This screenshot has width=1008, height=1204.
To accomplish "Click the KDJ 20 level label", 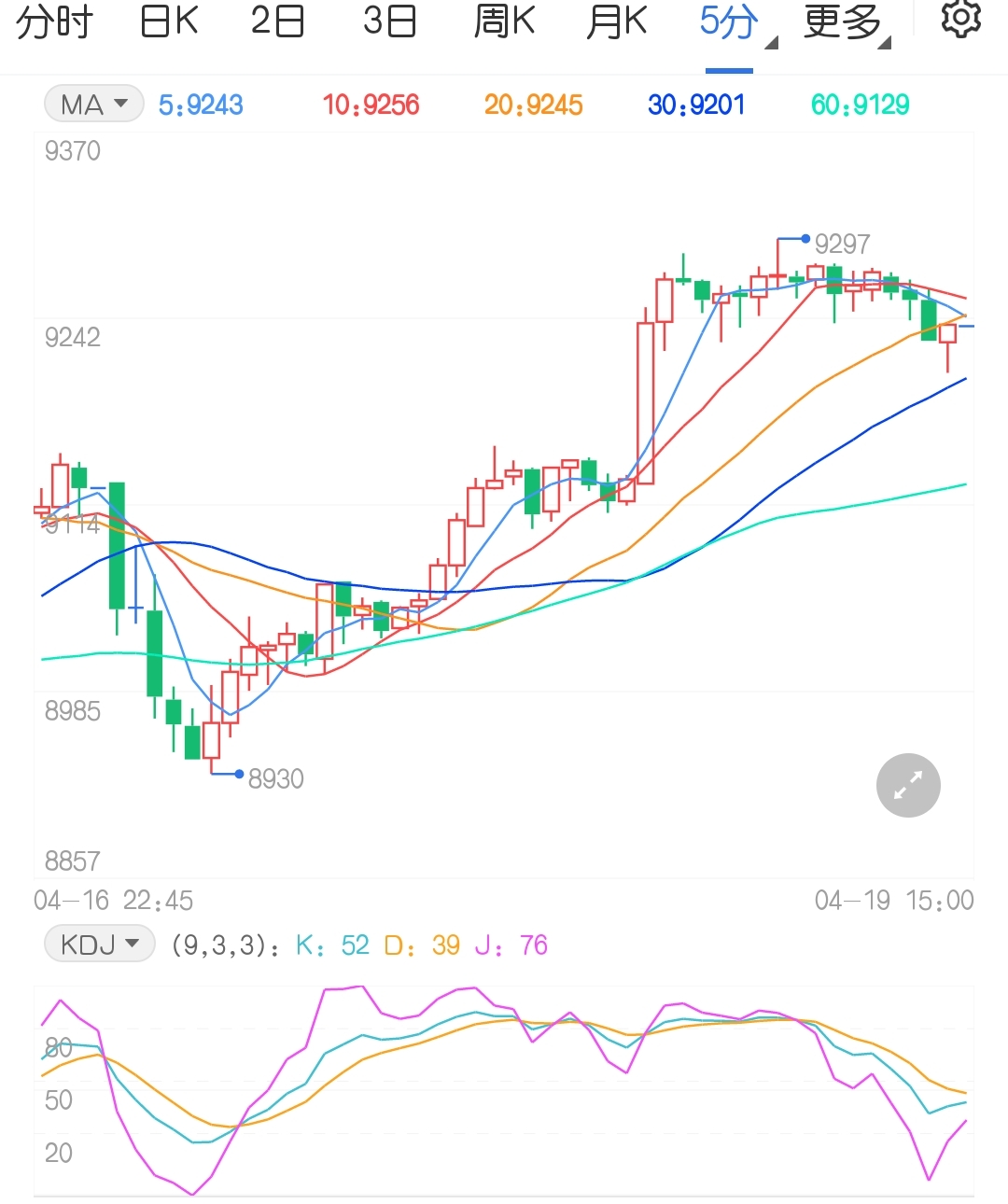I will [58, 1154].
